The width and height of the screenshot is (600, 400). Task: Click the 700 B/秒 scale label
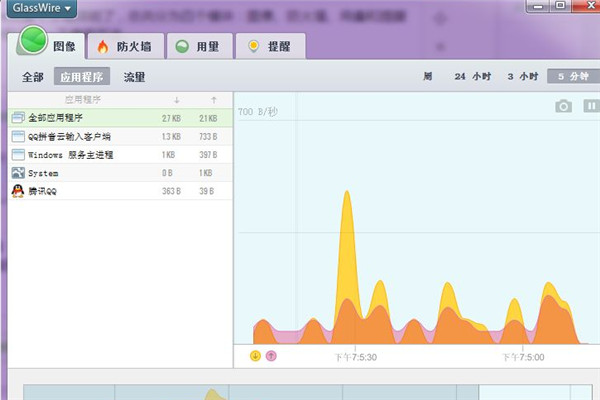pyautogui.click(x=258, y=112)
